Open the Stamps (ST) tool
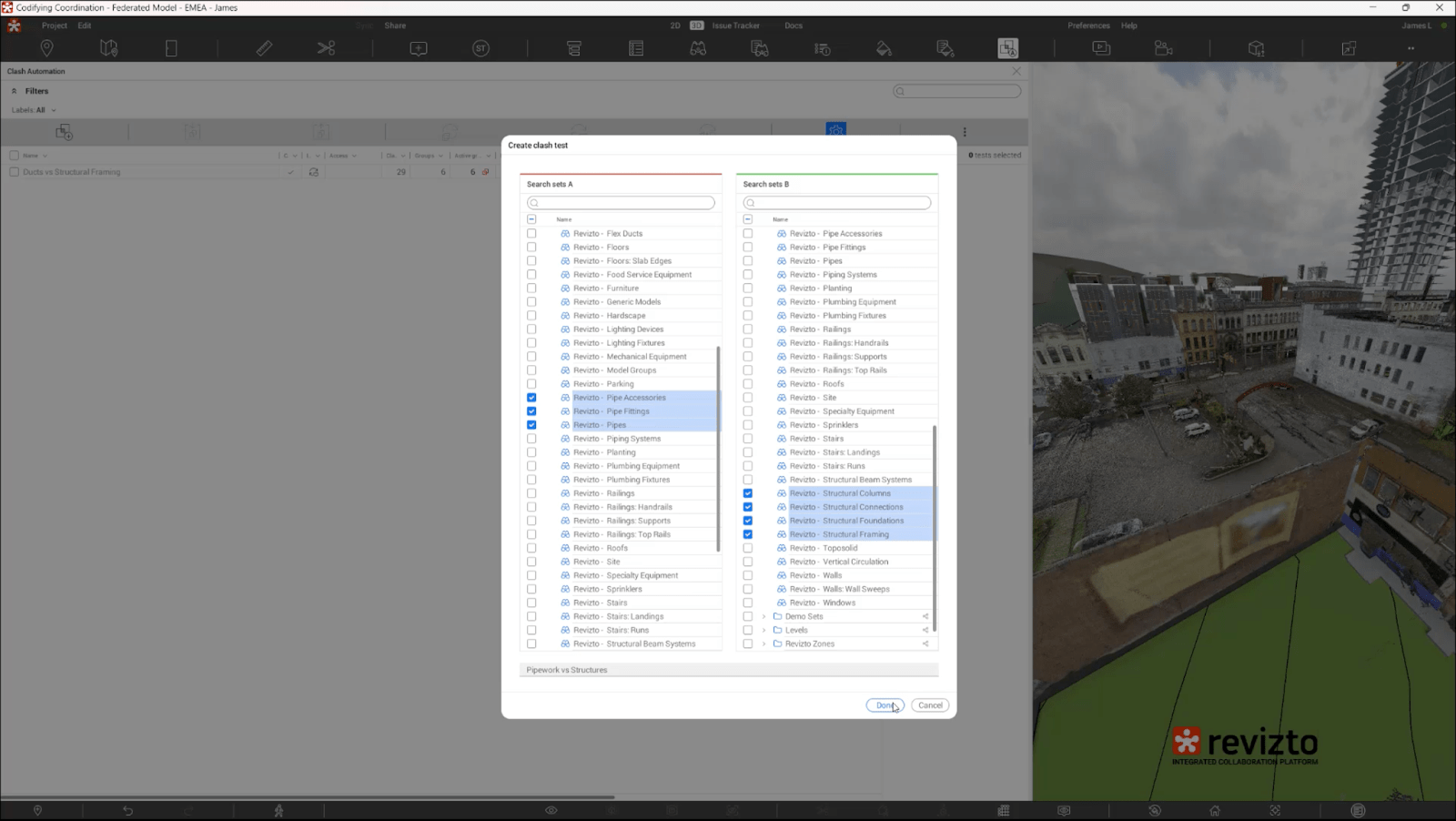 pyautogui.click(x=481, y=47)
